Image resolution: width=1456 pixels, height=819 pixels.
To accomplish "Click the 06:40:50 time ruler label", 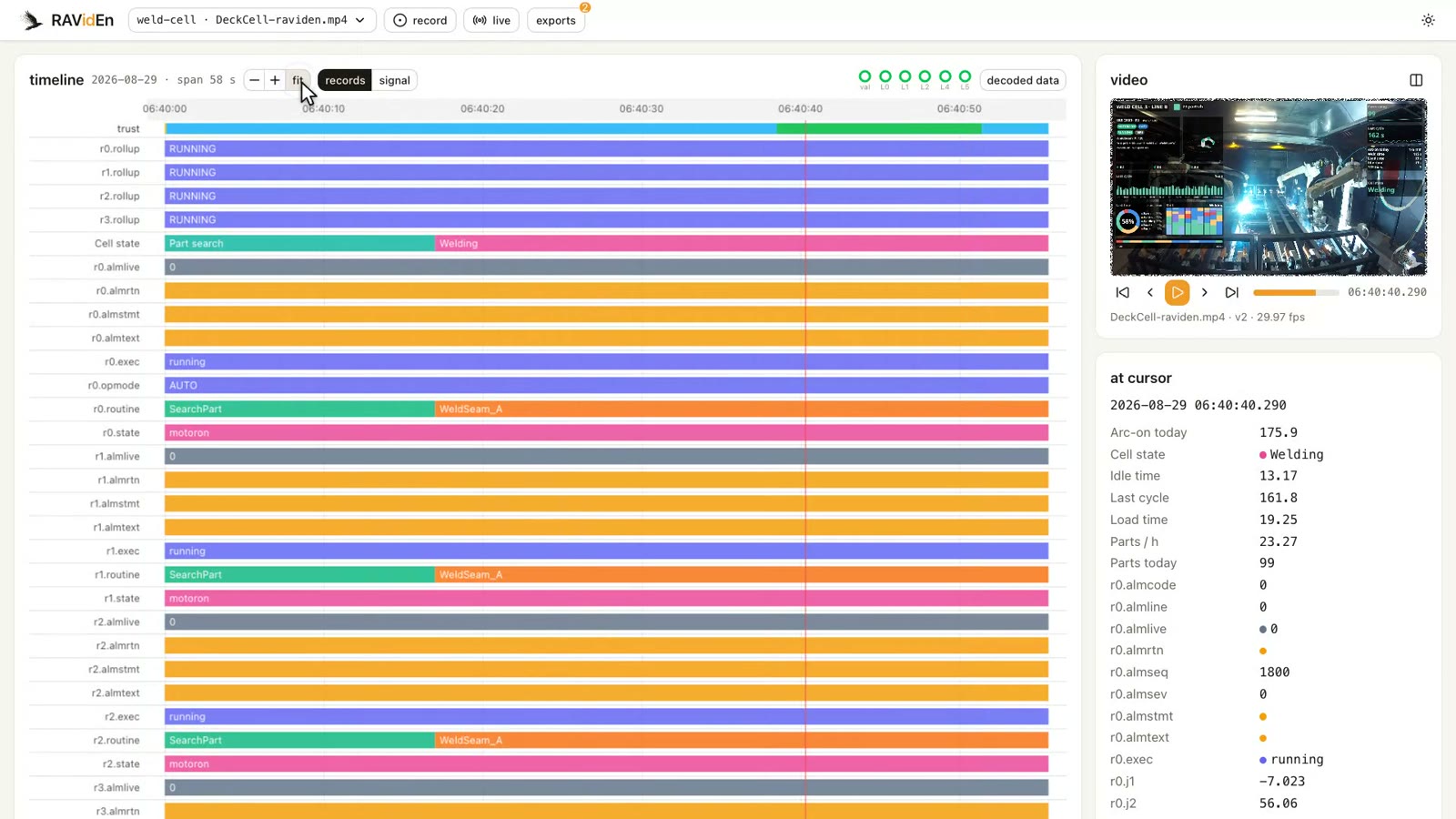I will point(959,108).
